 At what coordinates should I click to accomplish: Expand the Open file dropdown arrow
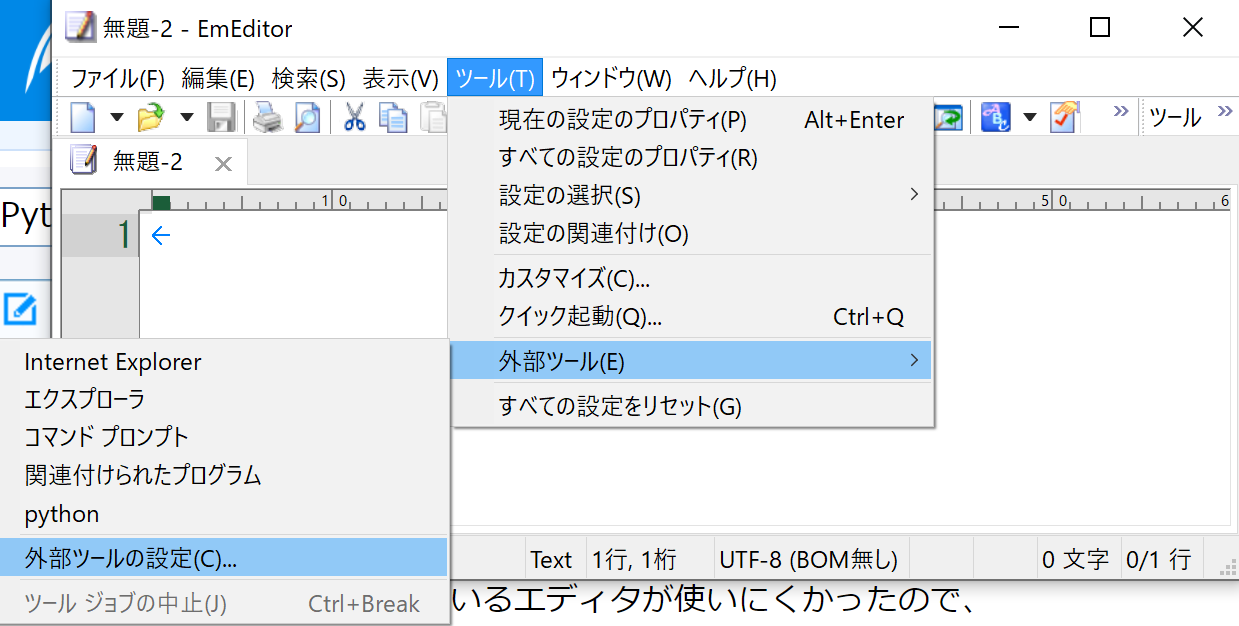coord(186,118)
